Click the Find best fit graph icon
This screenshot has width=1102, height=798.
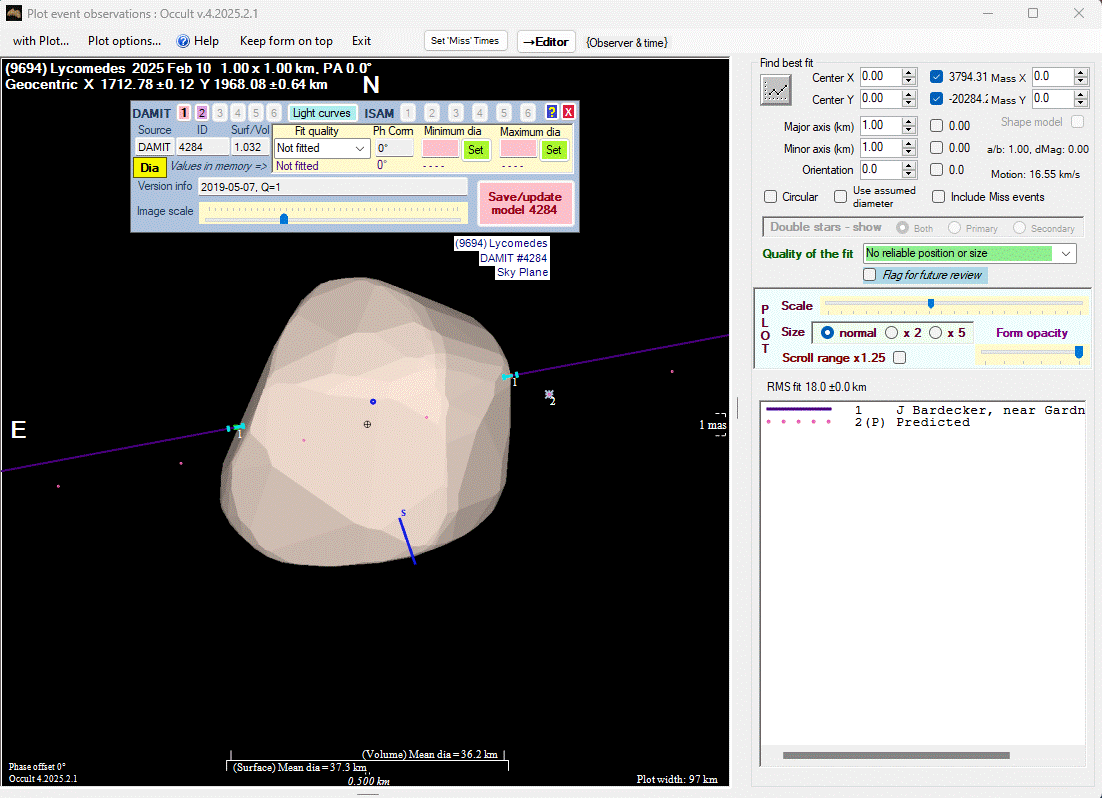tap(775, 89)
